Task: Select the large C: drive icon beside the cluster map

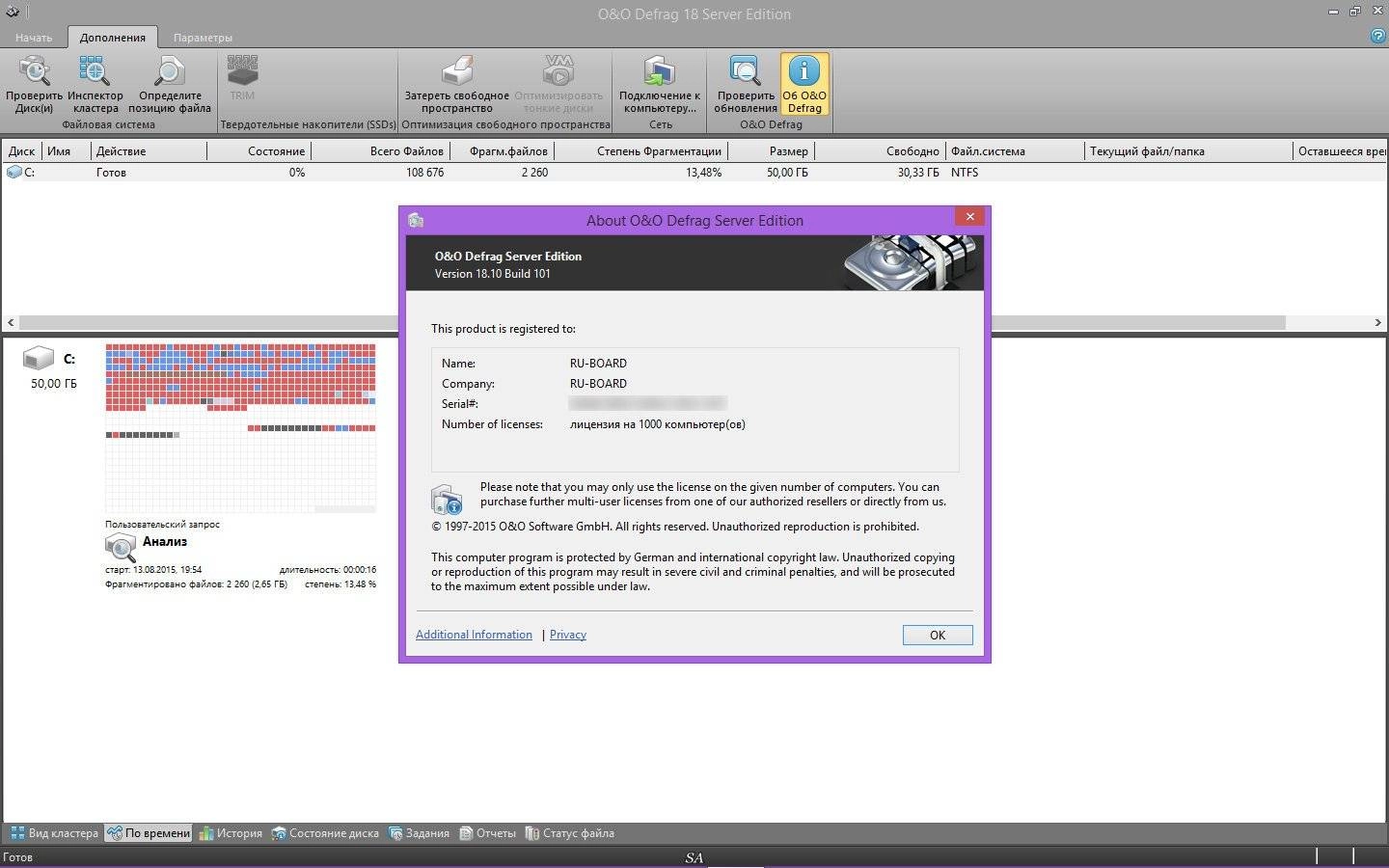Action: pyautogui.click(x=39, y=359)
